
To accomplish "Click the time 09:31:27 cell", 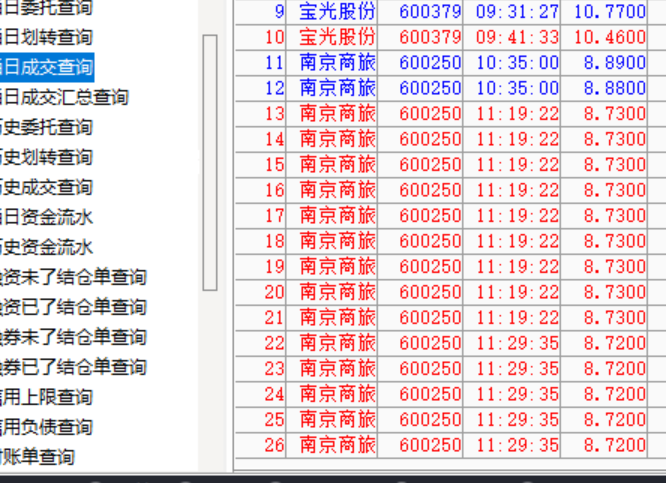I will click(517, 11).
